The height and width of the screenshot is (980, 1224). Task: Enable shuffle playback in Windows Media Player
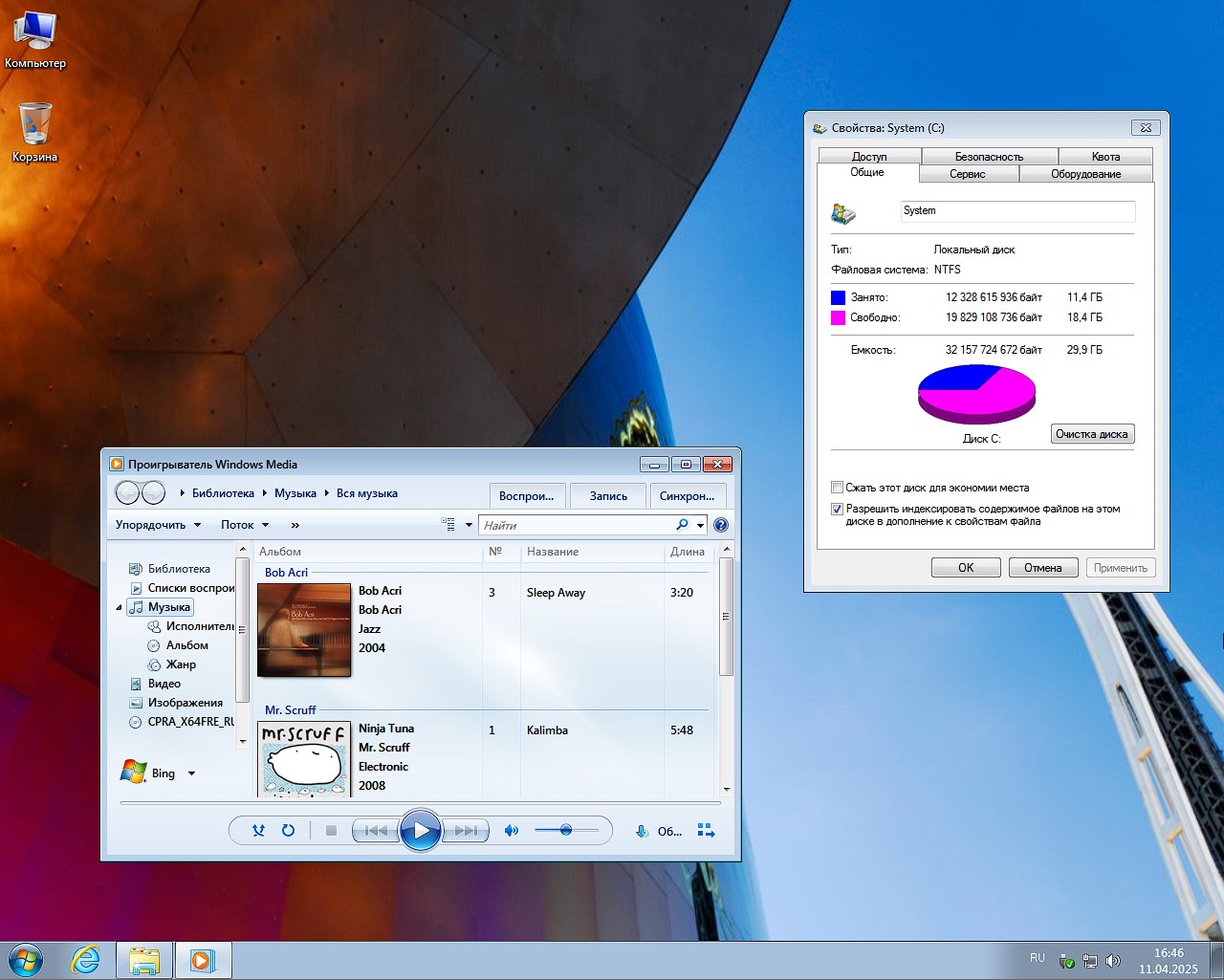(x=257, y=831)
